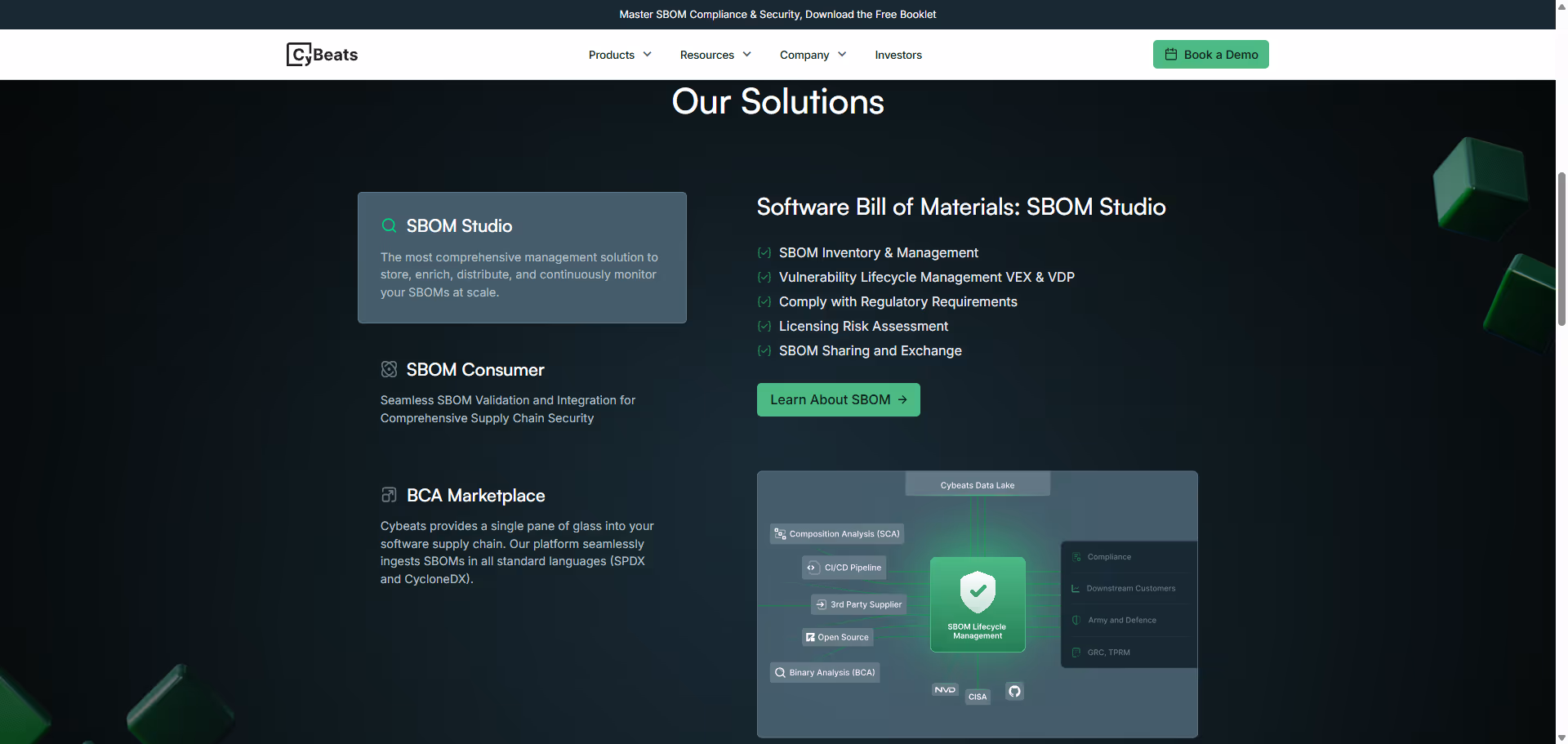
Task: Click the 'Downstream Customers' diagram label
Action: tap(1131, 589)
